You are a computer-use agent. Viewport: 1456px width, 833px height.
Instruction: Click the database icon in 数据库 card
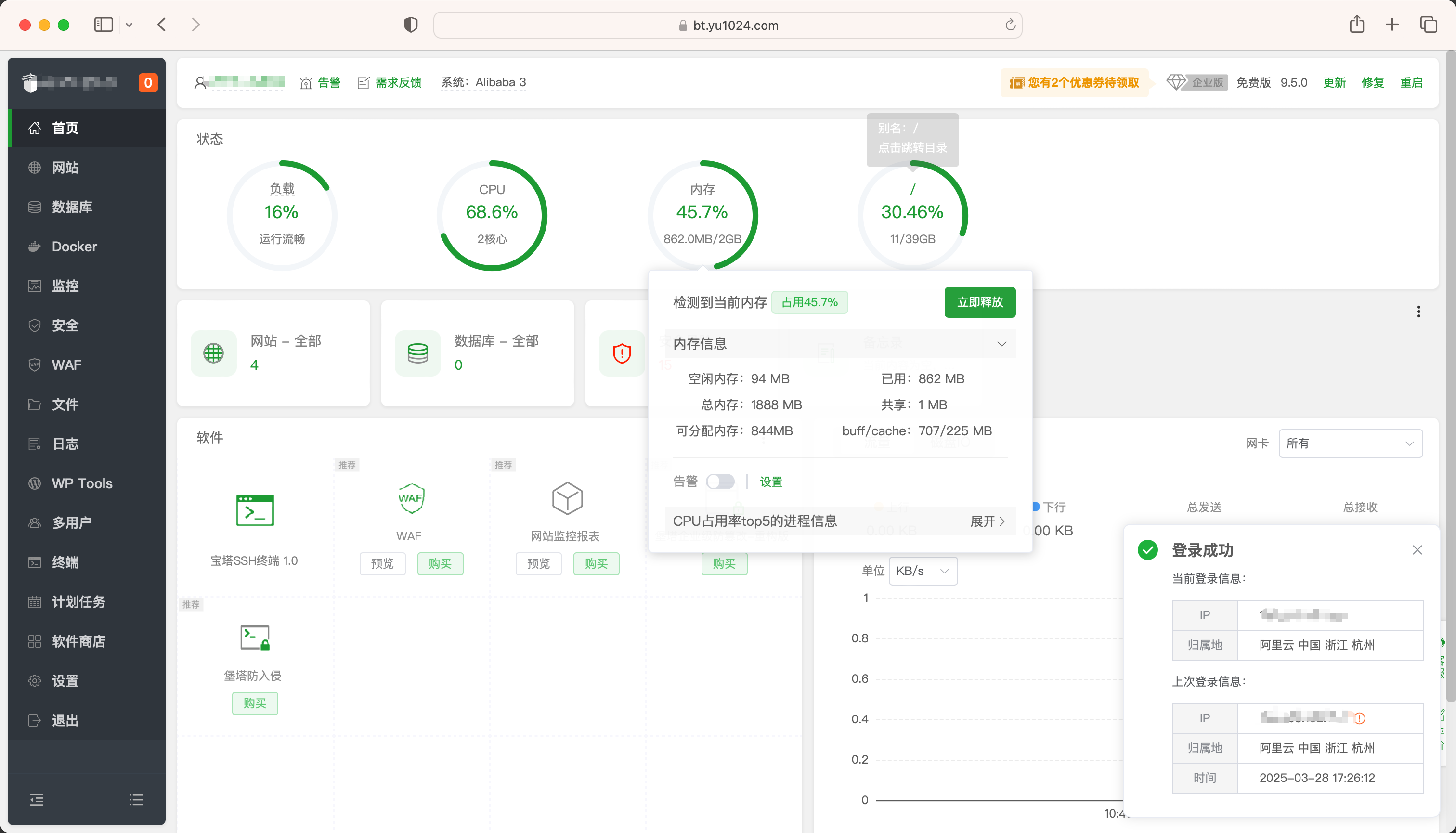[417, 353]
